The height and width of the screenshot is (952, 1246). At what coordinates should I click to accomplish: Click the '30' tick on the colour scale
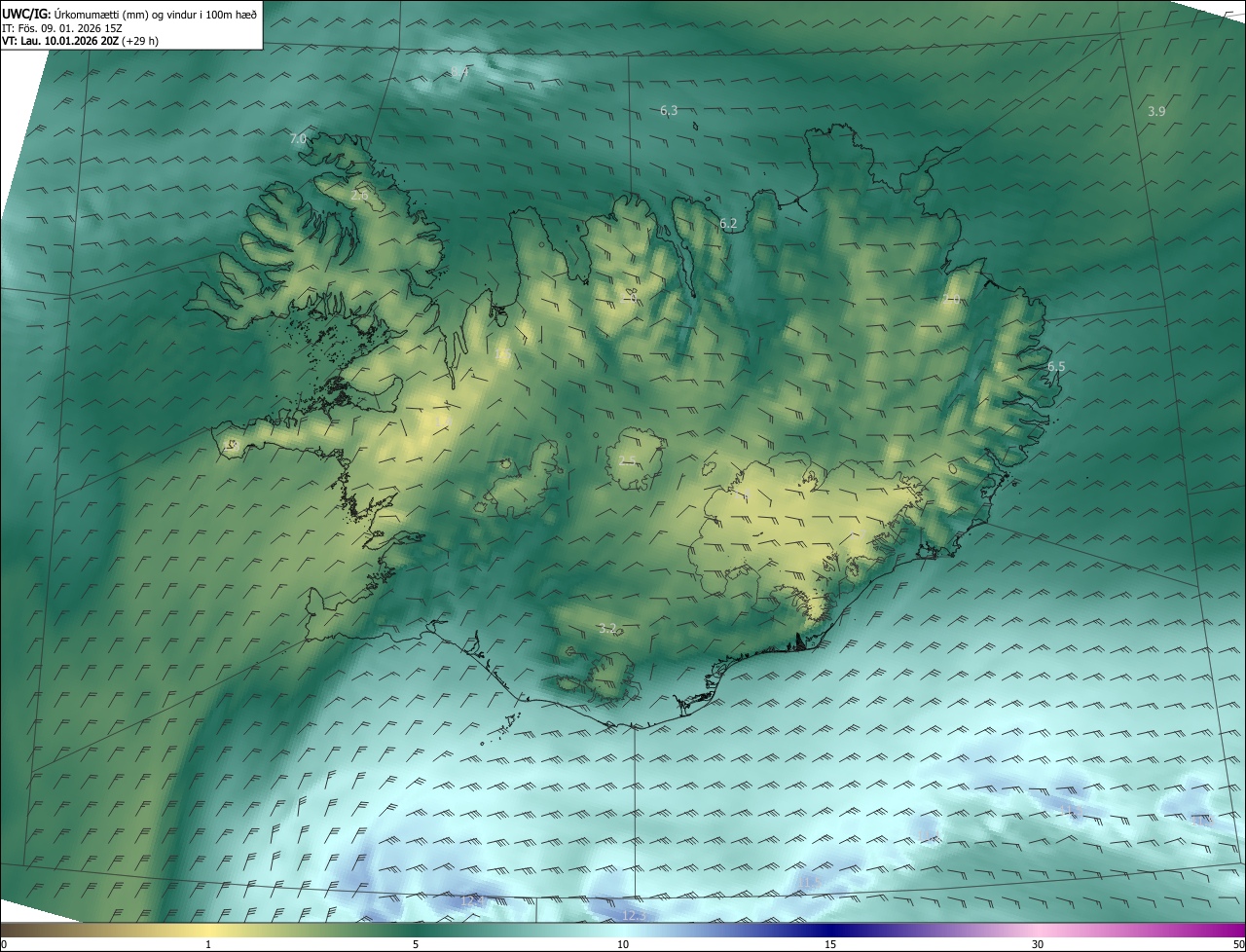1038,944
